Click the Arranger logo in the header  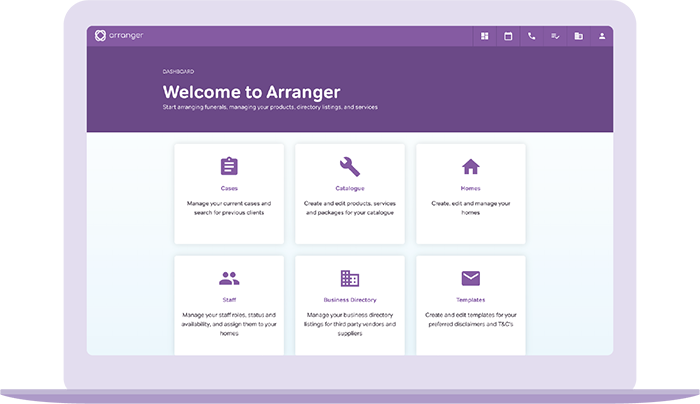(x=119, y=35)
